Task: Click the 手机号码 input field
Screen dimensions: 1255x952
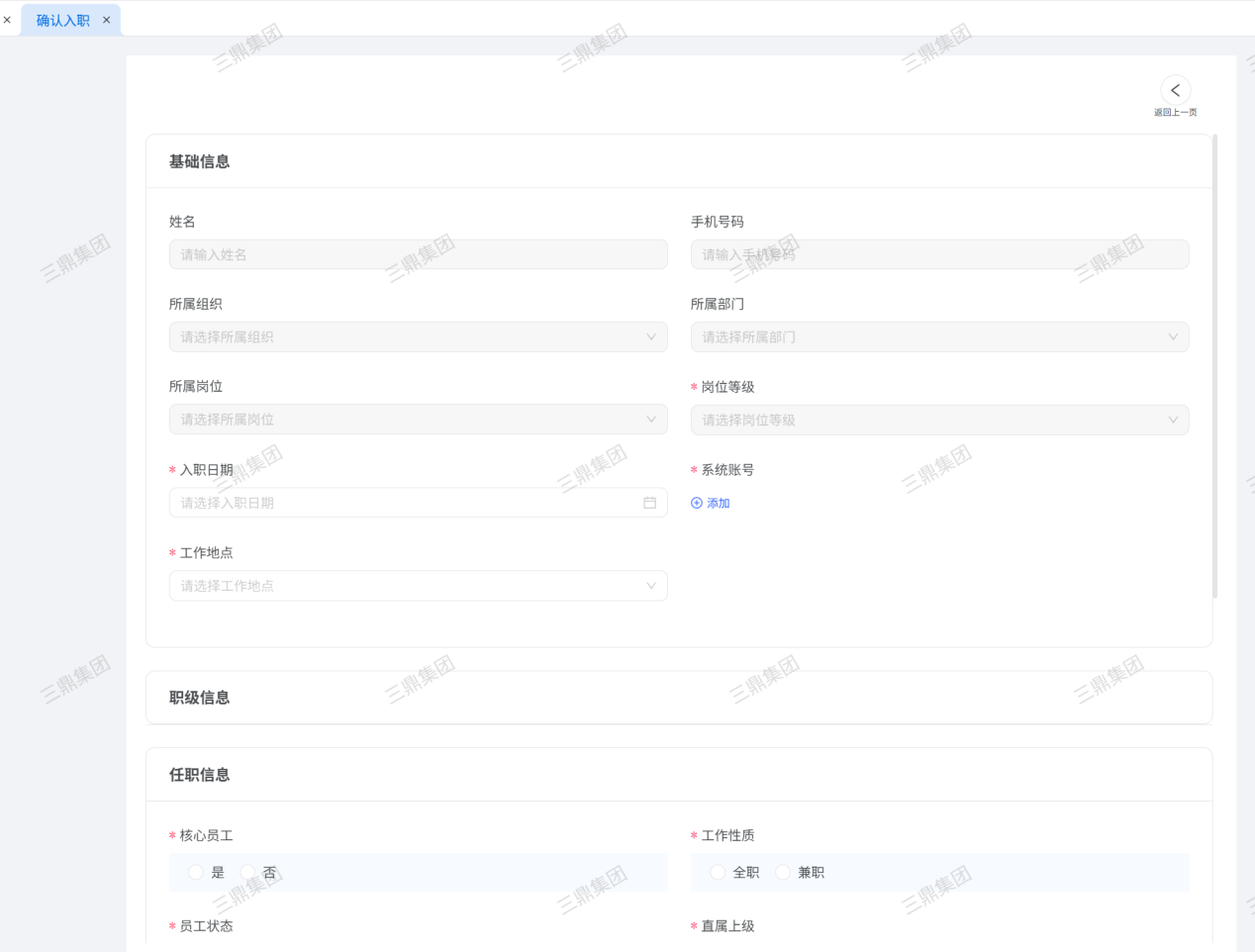Action: click(x=939, y=254)
